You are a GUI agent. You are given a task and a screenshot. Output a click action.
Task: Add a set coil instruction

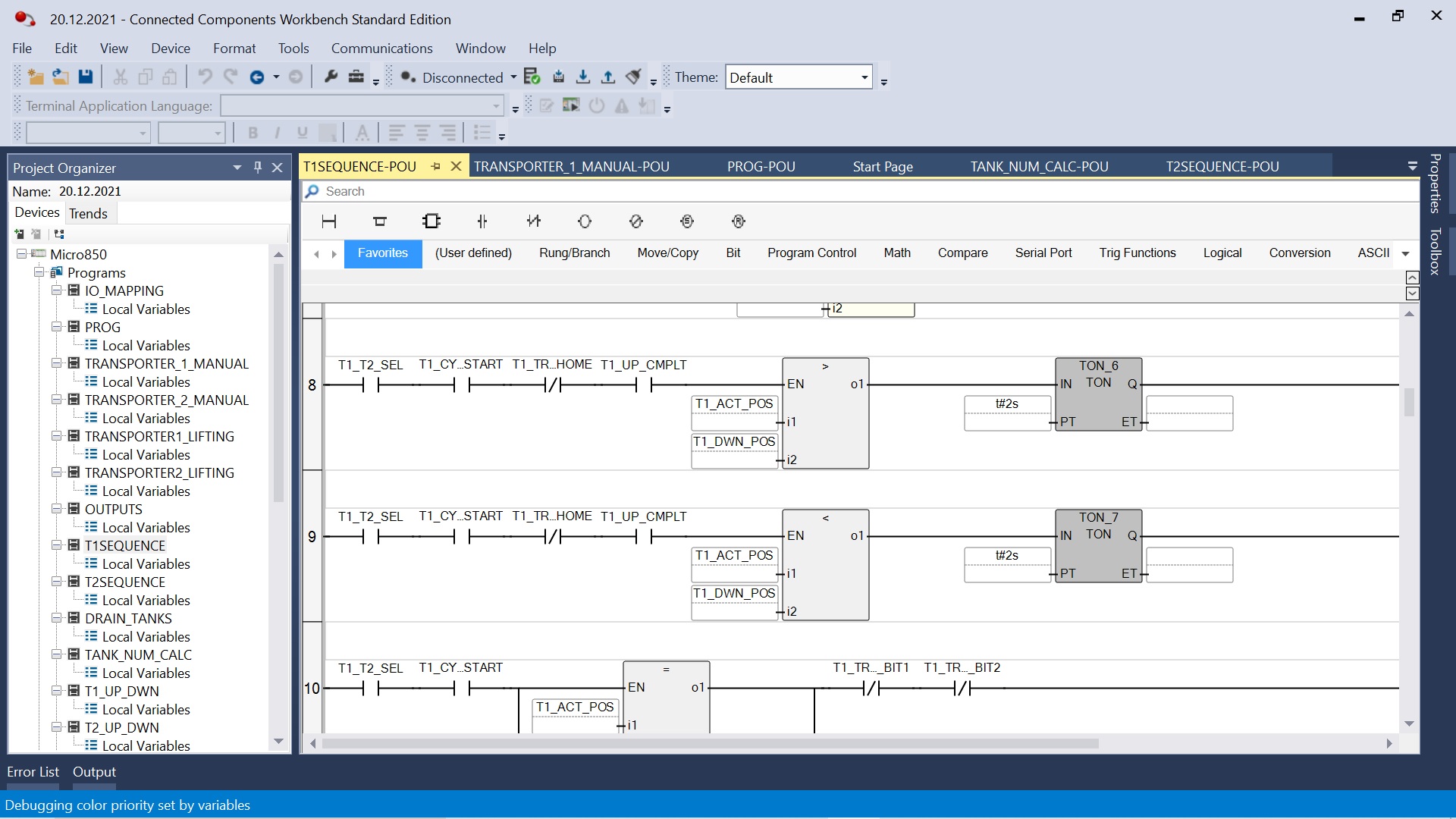click(x=687, y=221)
